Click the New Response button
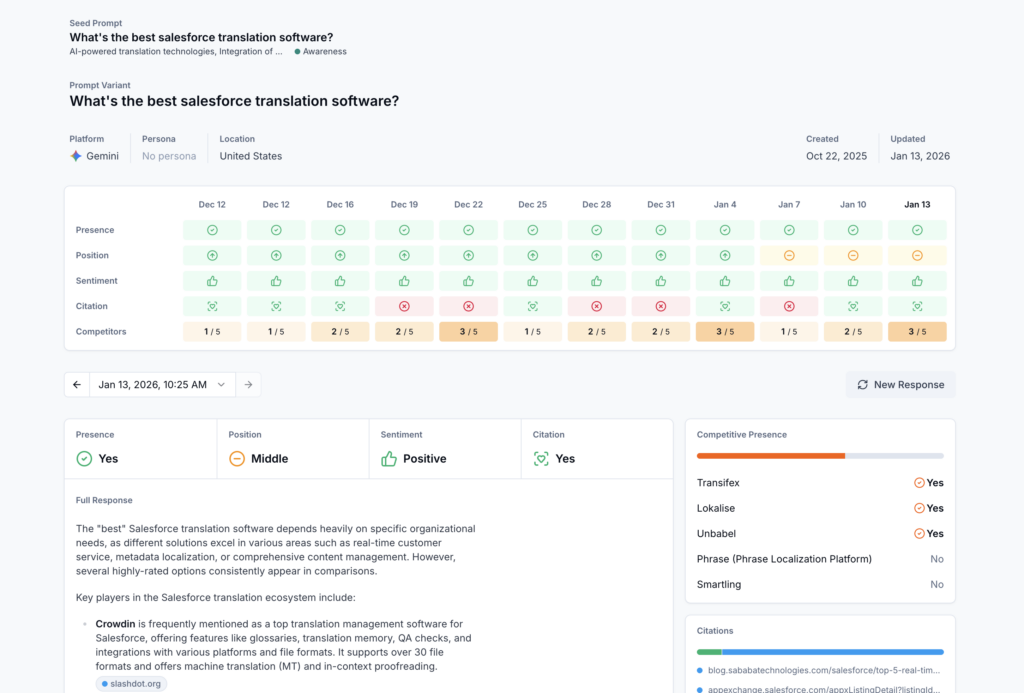 coord(900,385)
